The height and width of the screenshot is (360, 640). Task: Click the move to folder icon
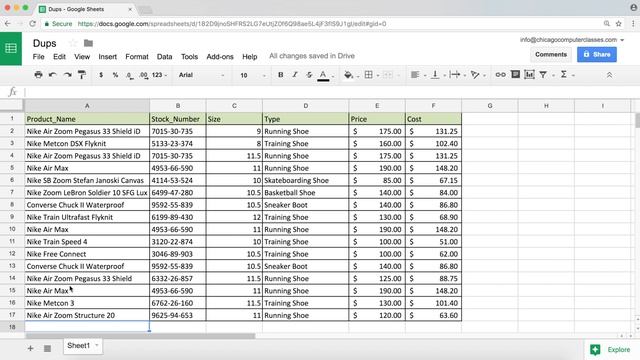(x=88, y=43)
